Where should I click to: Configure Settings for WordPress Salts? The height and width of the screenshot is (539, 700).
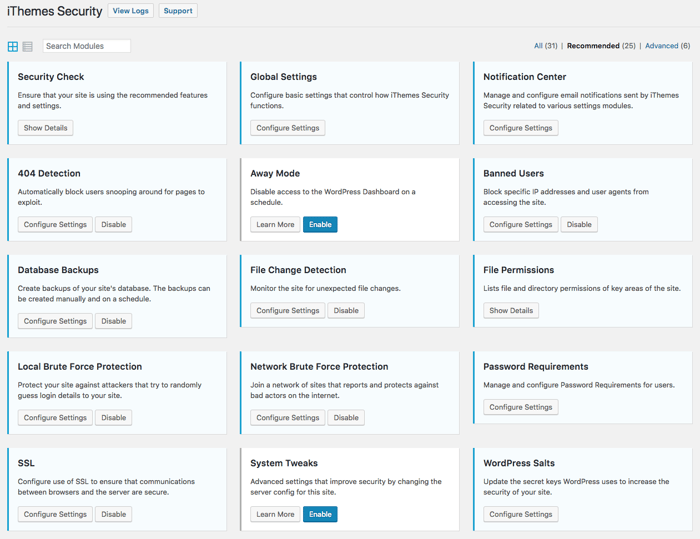click(x=520, y=514)
